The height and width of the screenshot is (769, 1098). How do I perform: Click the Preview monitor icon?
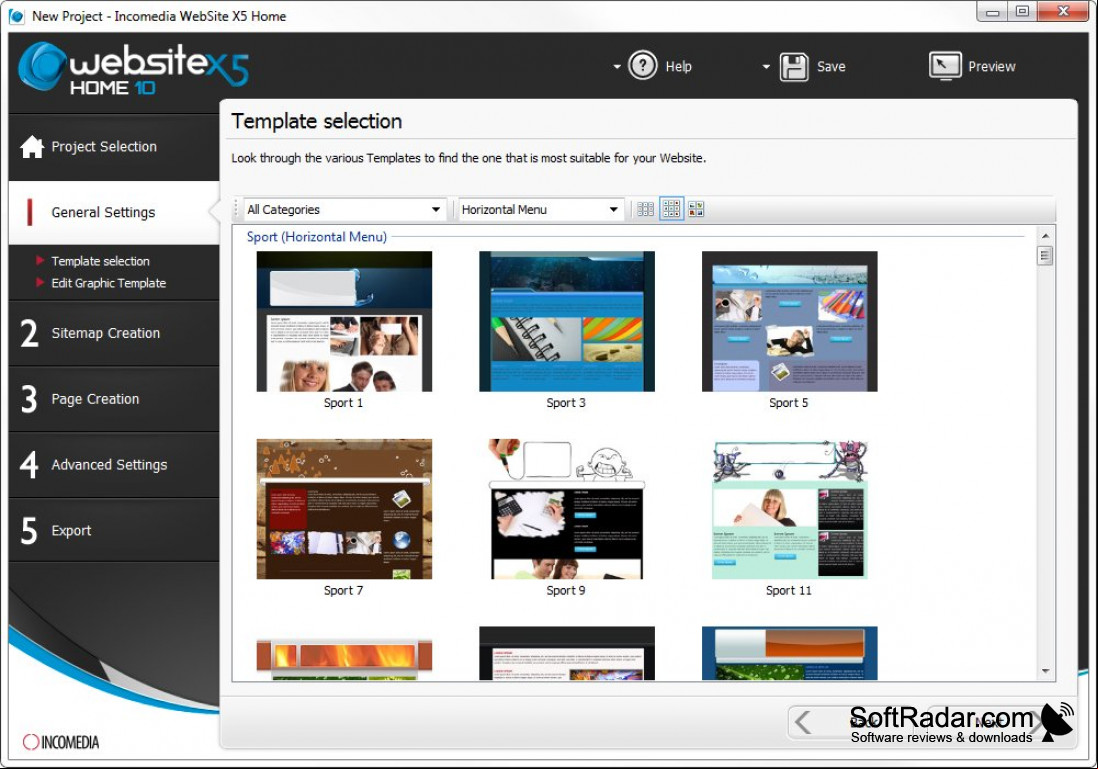(945, 67)
